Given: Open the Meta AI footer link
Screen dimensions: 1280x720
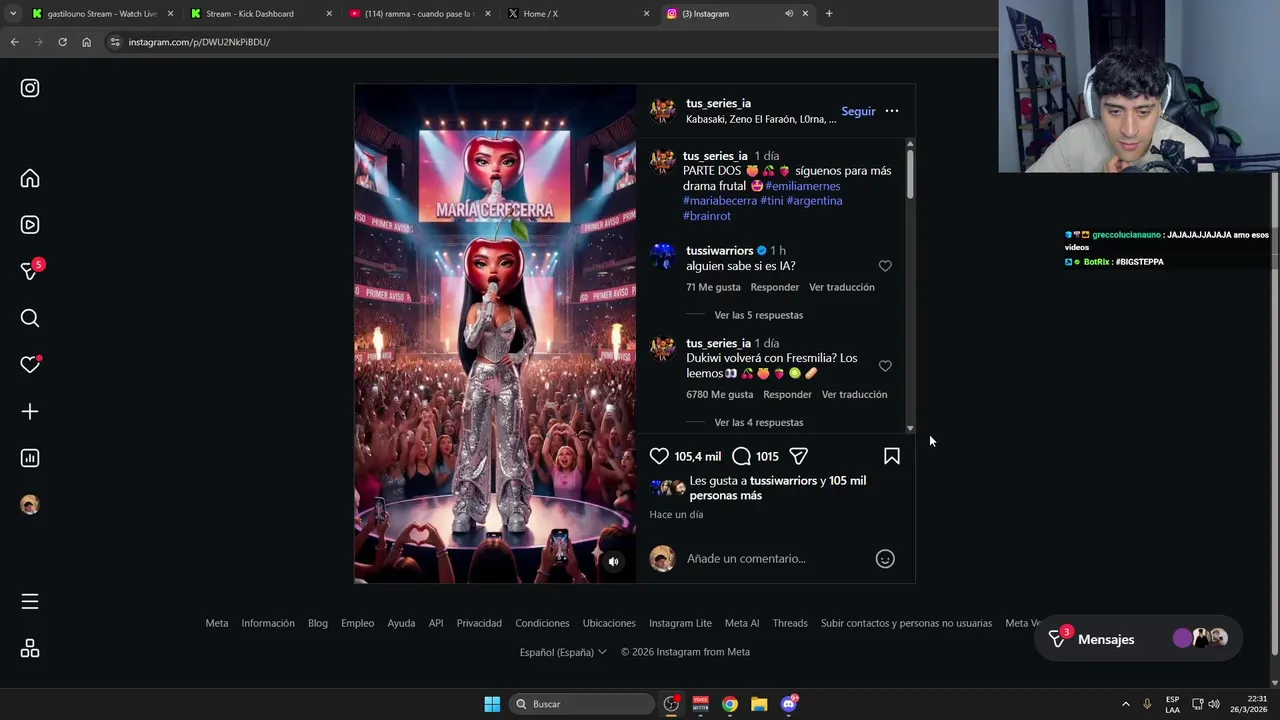Looking at the screenshot, I should click(x=742, y=623).
